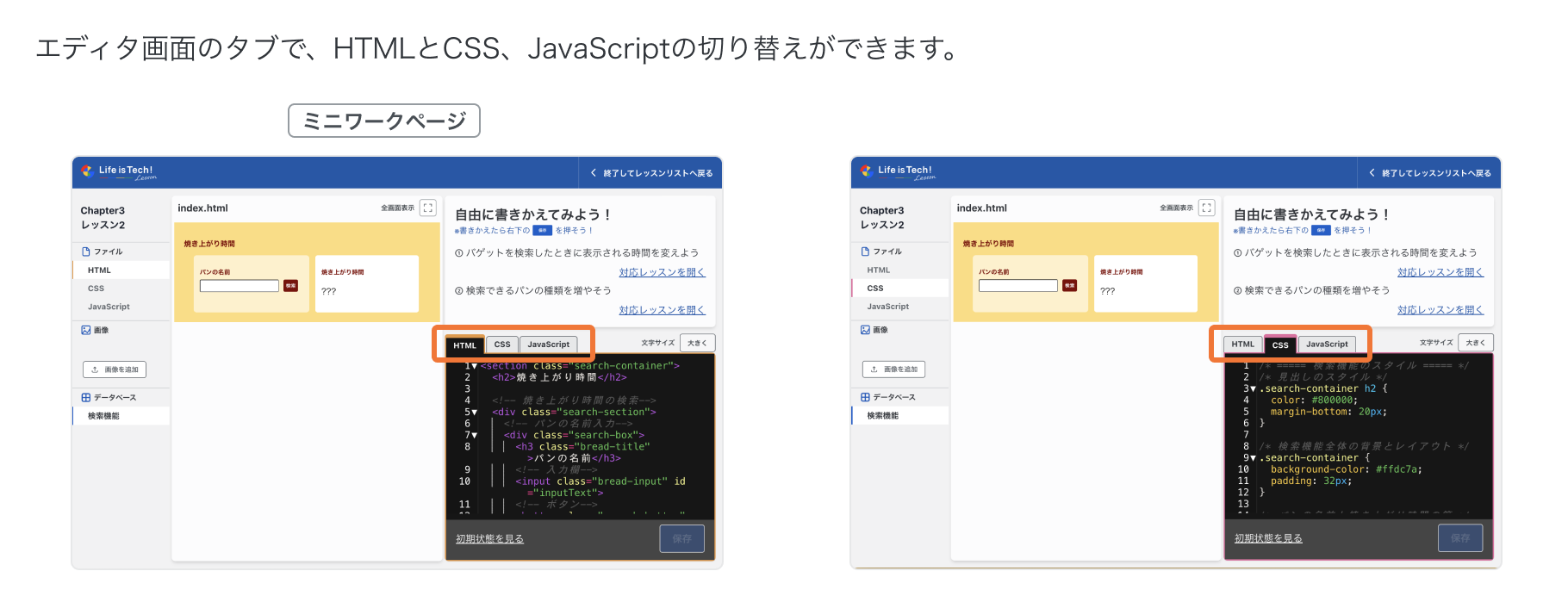Click fullscreen icon in left screenshot
This screenshot has height=596, width=1568.
tap(427, 208)
